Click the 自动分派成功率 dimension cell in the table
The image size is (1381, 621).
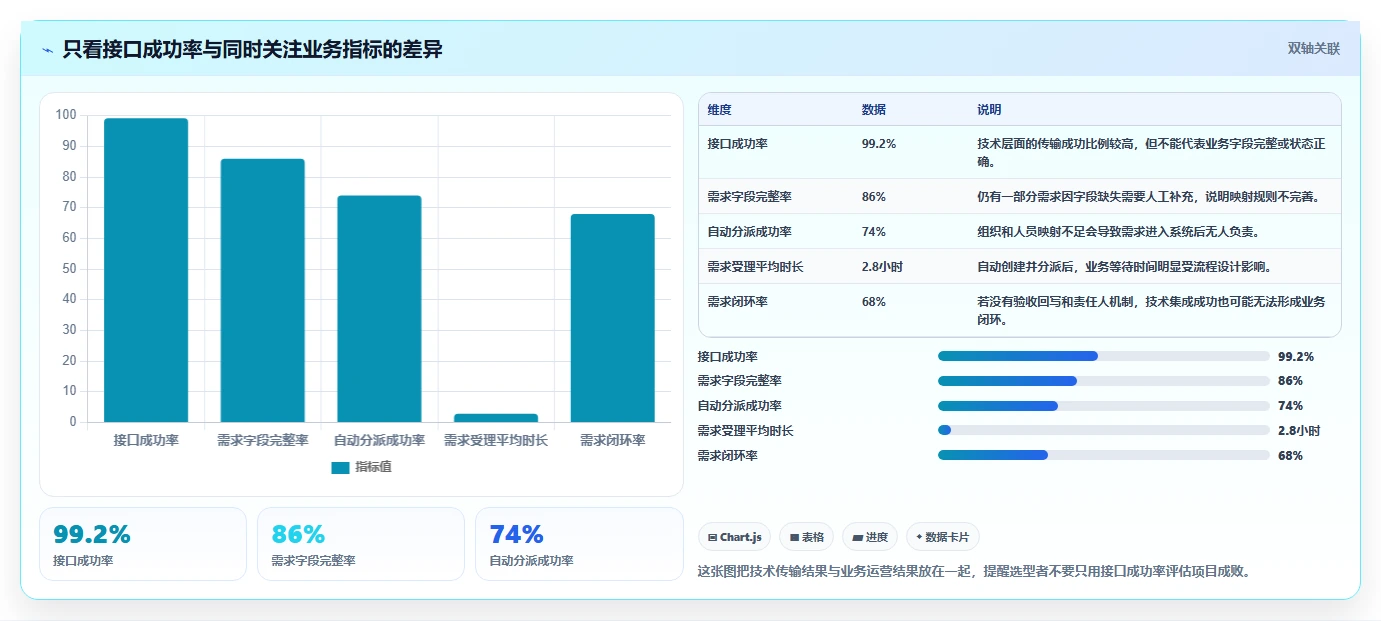[x=749, y=232]
